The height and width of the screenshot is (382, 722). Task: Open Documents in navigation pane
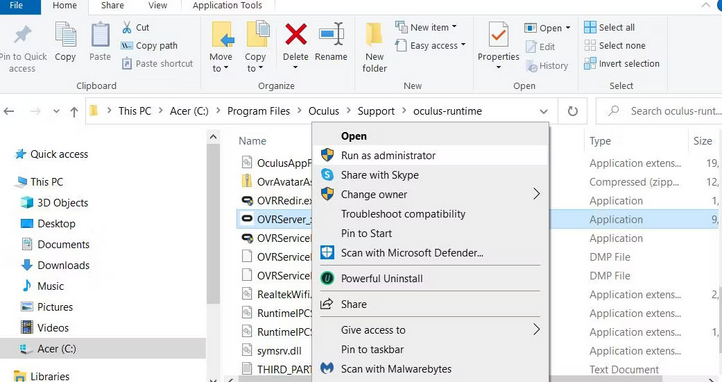click(x=56, y=244)
